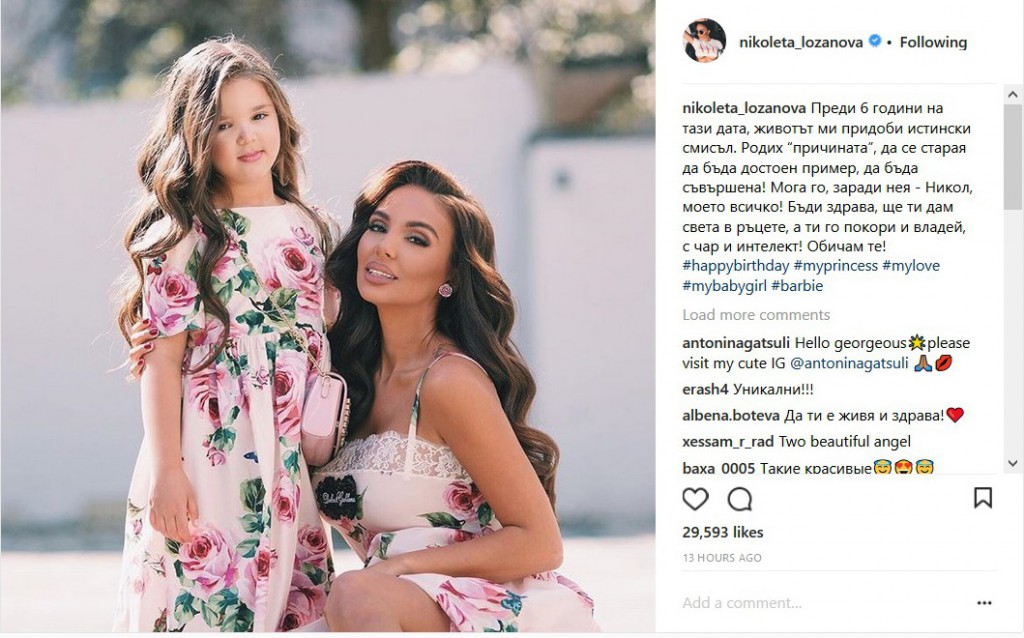1024x638 pixels.
Task: Click the mother and daughter photo
Action: [x=328, y=317]
